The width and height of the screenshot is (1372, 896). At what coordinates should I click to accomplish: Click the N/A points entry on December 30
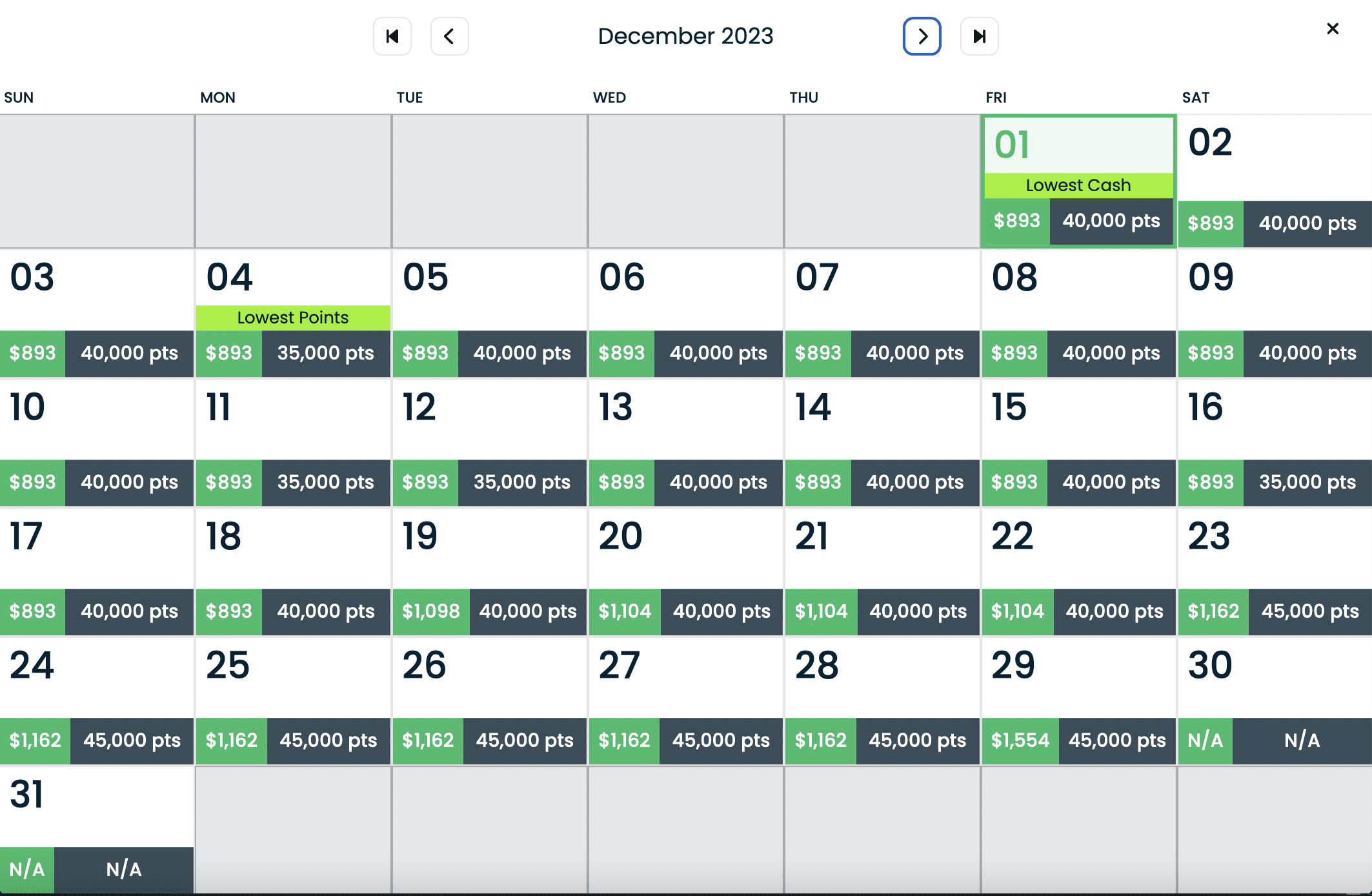(x=1302, y=740)
